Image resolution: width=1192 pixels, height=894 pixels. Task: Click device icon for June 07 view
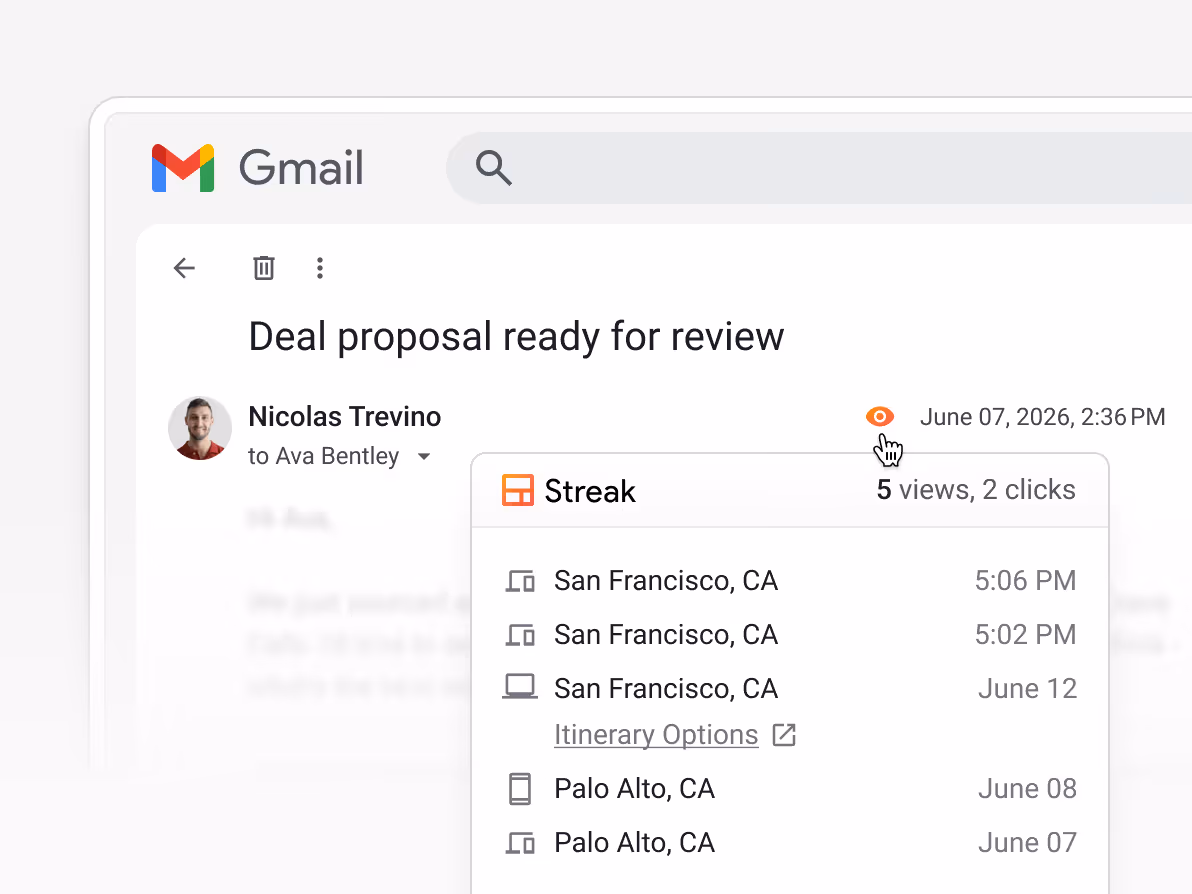pyautogui.click(x=520, y=843)
